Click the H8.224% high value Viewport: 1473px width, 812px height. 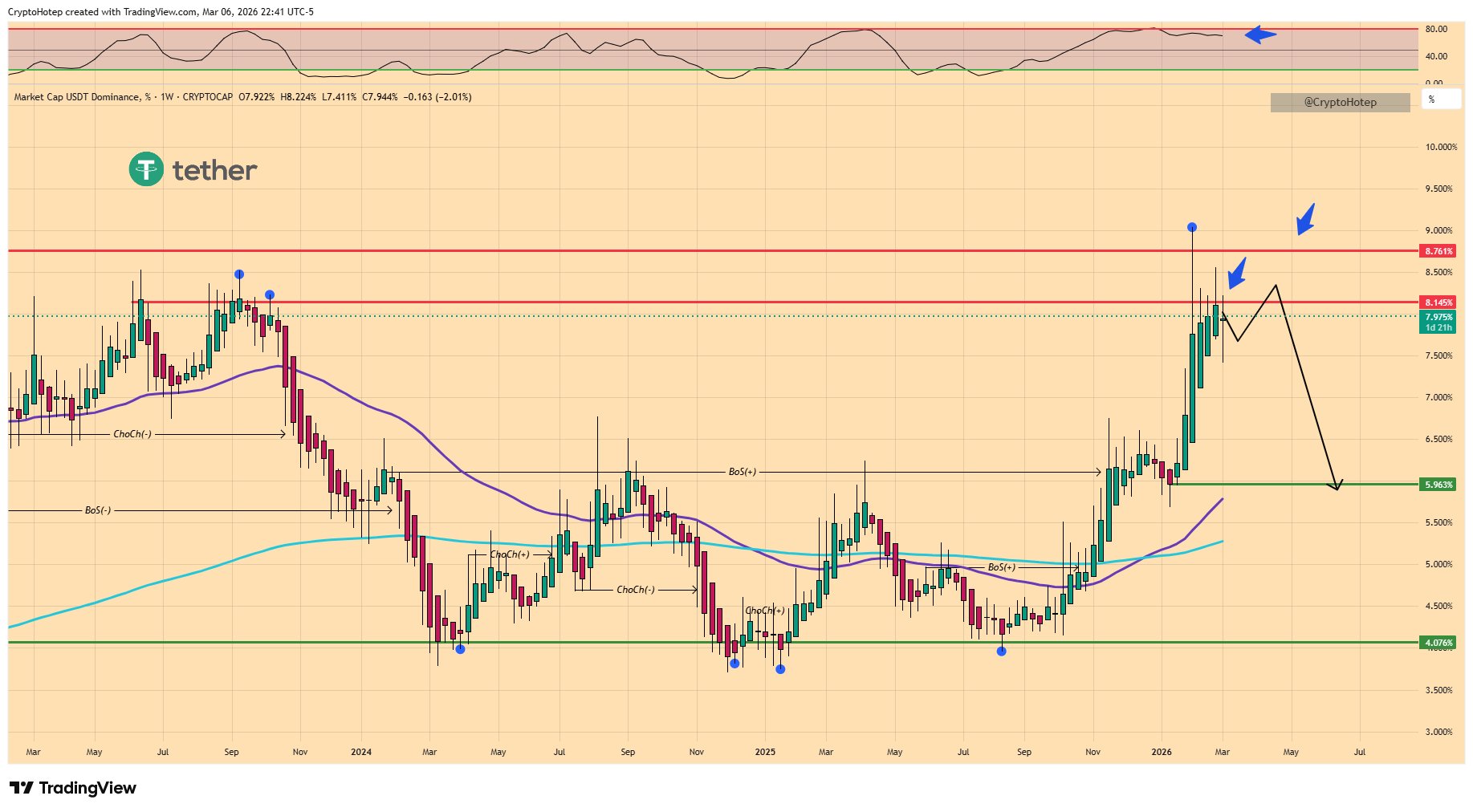[x=298, y=97]
